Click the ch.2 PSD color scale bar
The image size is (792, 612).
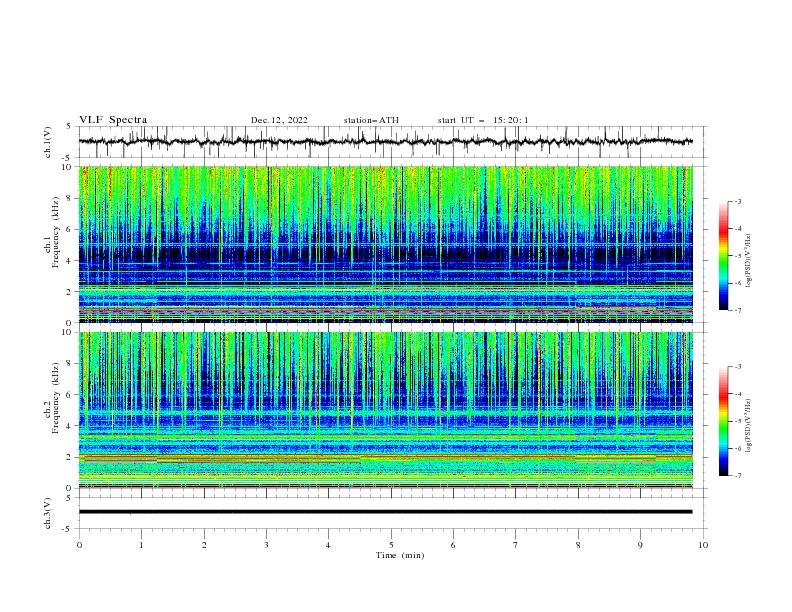coord(723,421)
